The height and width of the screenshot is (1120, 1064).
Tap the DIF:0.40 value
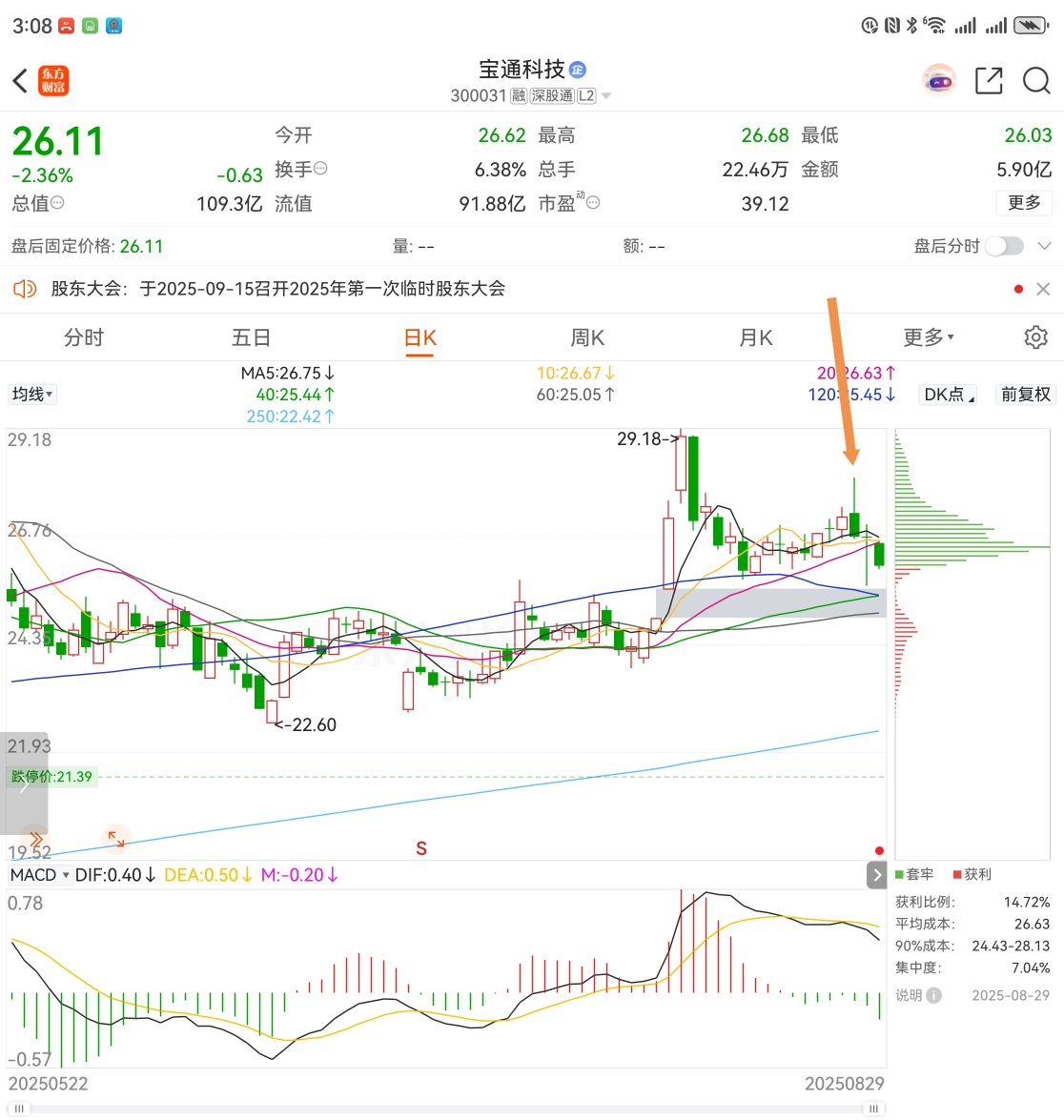coord(115,875)
